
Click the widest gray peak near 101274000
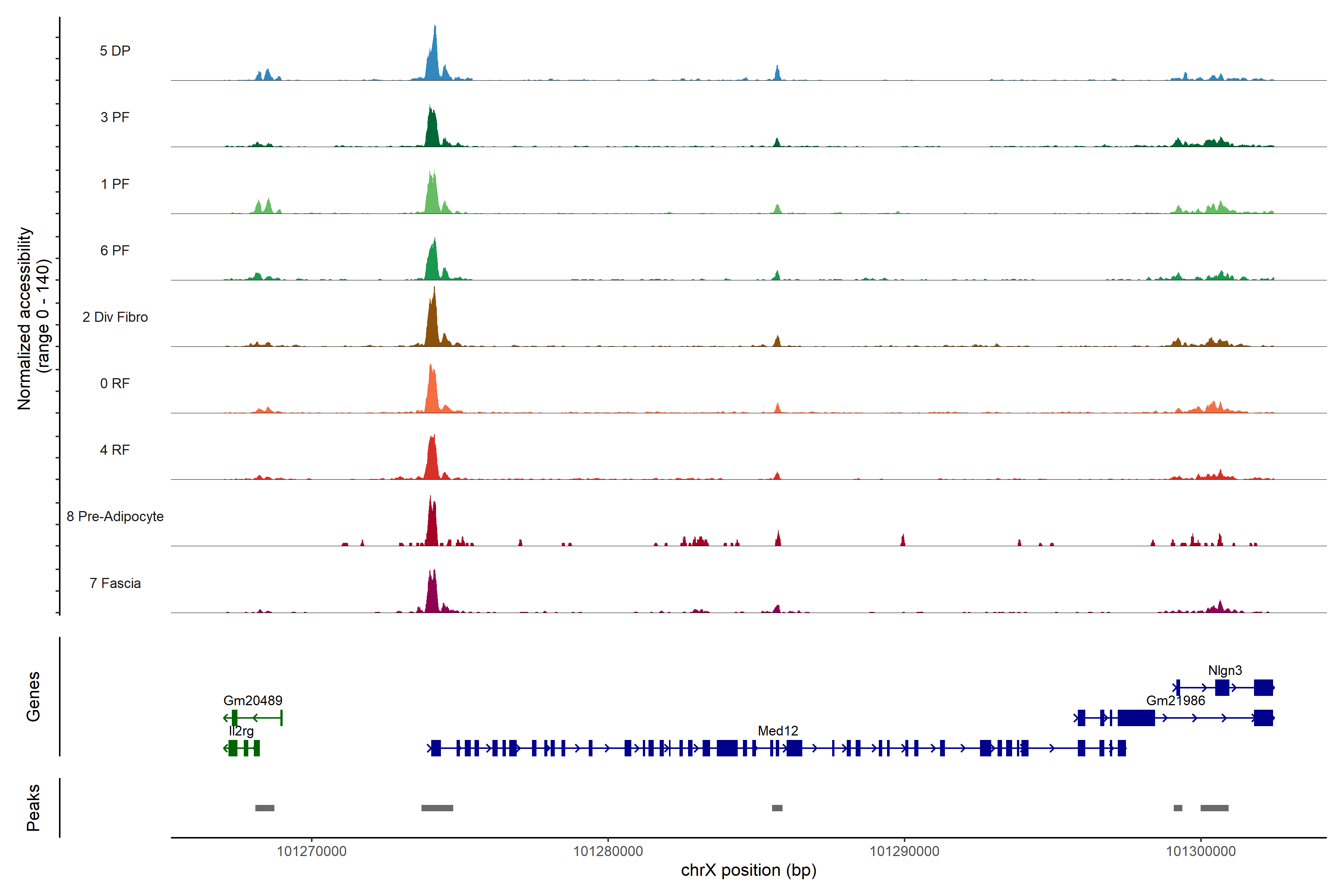tap(437, 808)
